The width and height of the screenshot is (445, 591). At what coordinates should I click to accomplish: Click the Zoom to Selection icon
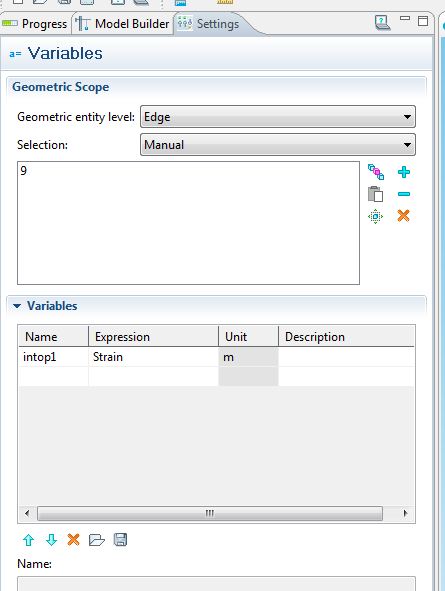click(375, 216)
